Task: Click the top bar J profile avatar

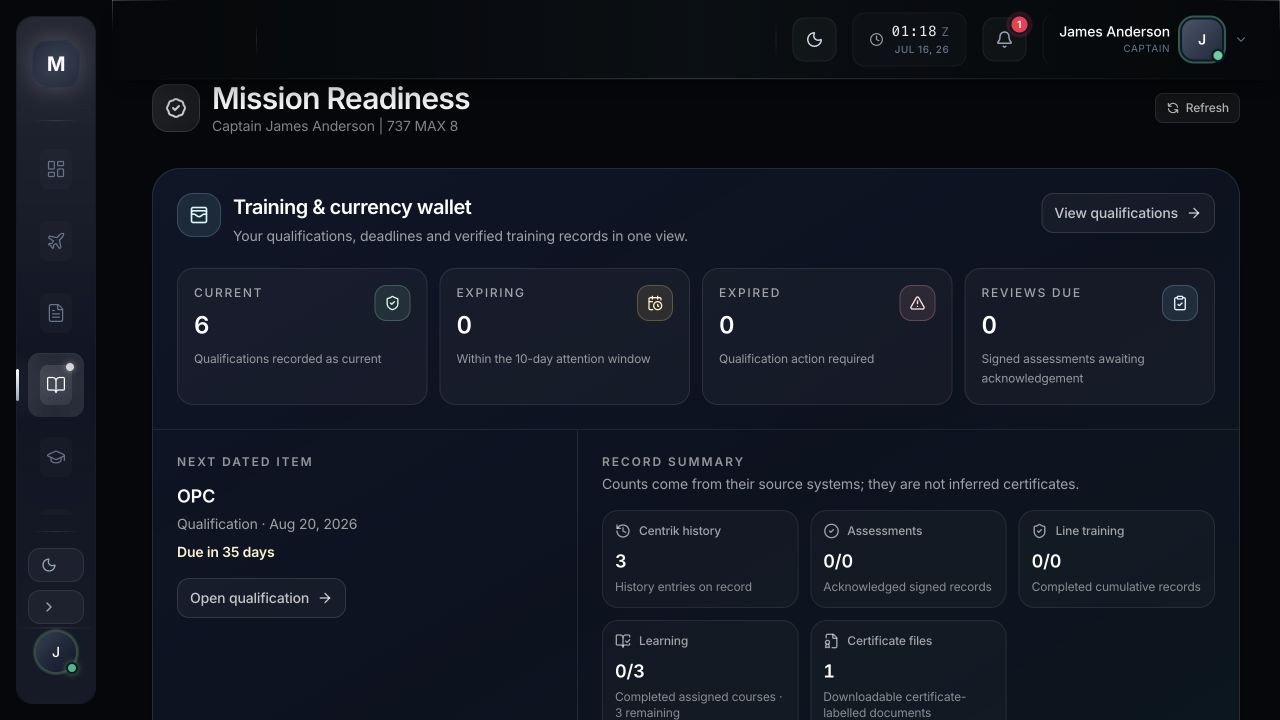Action: click(1202, 40)
